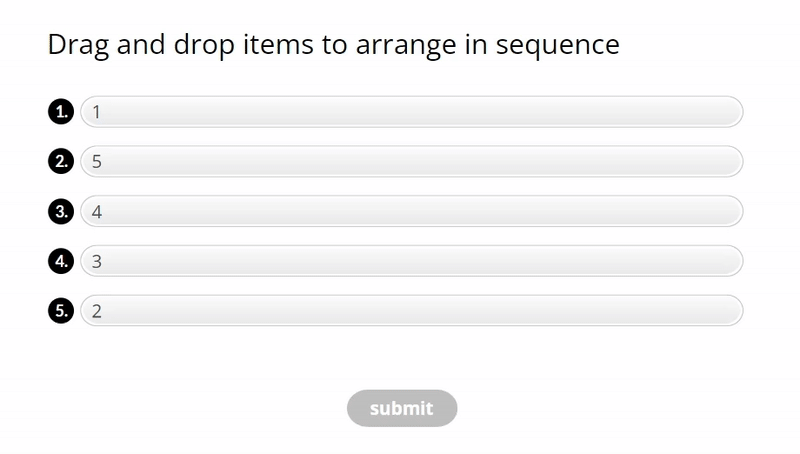The height and width of the screenshot is (454, 800).
Task: Click the black position badge numbered 3
Action: tap(61, 212)
